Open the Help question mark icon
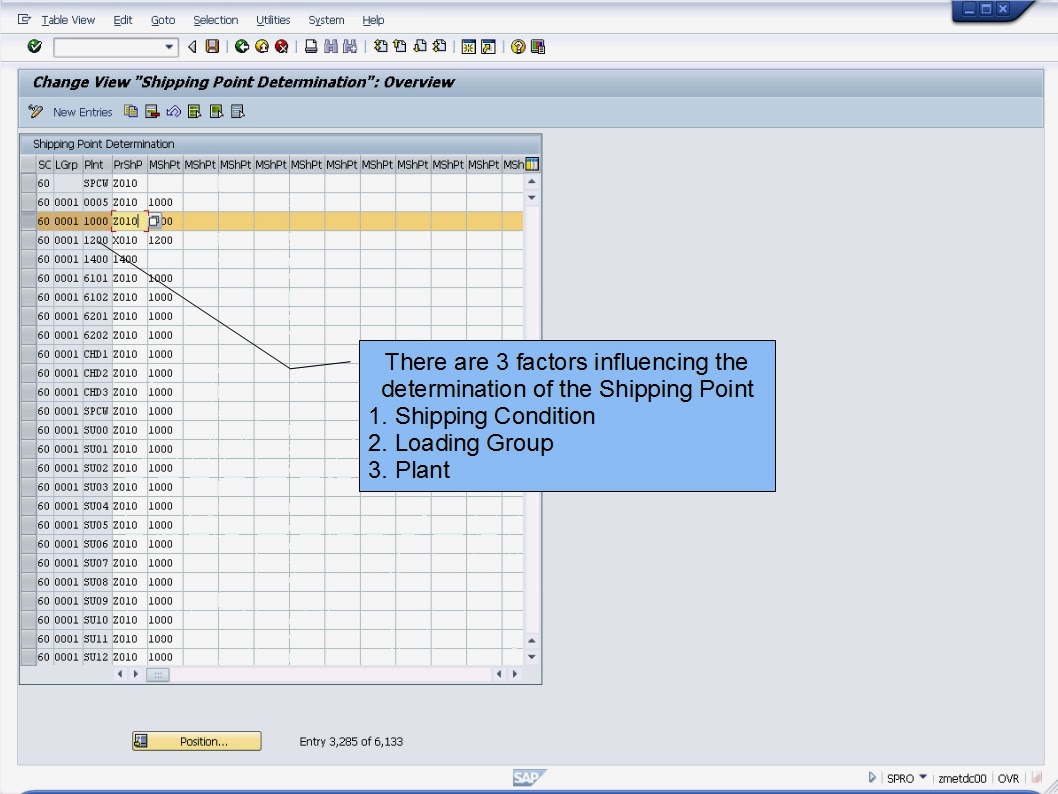The image size is (1058, 794). pos(518,47)
